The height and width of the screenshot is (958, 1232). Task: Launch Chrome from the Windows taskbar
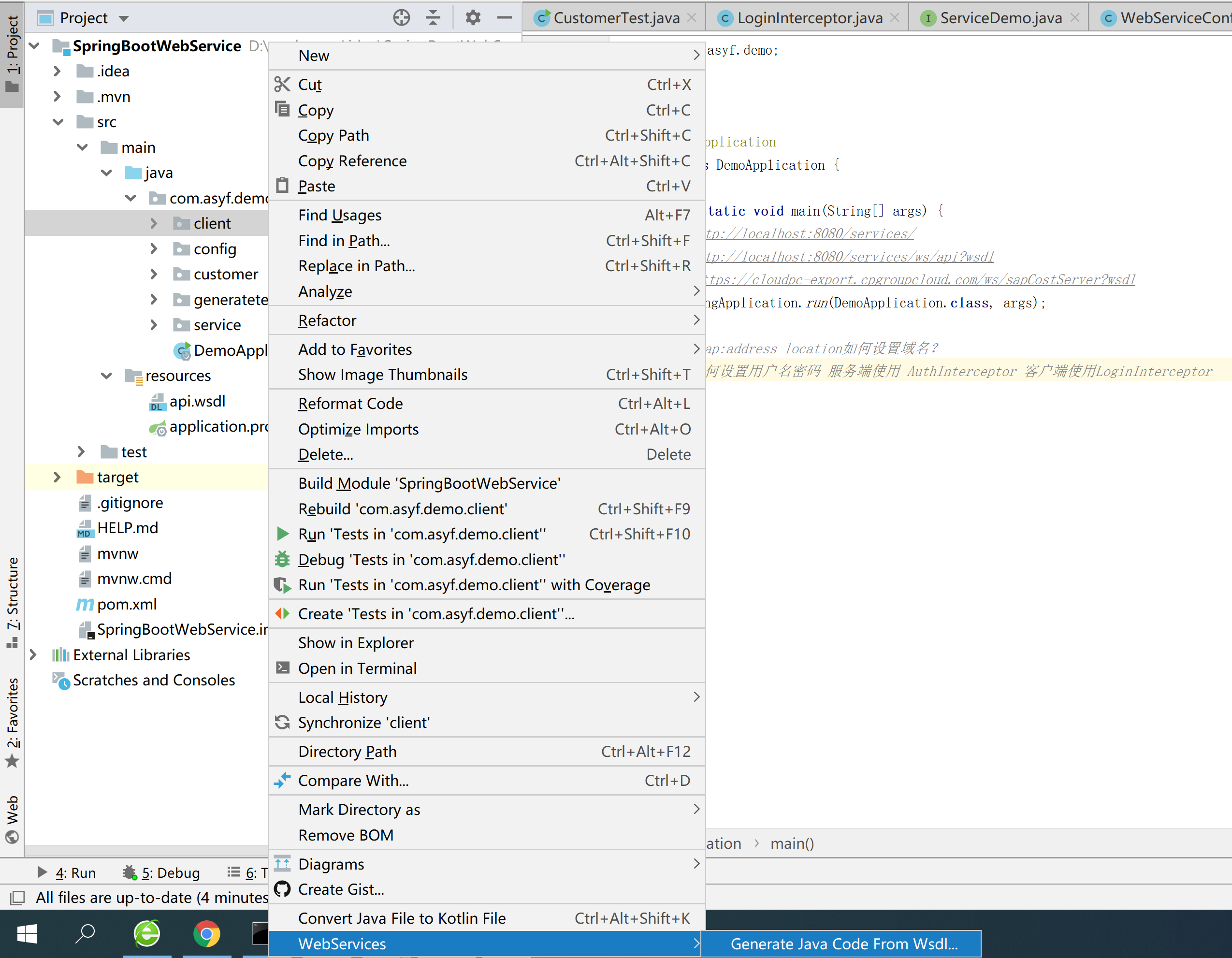pos(207,934)
